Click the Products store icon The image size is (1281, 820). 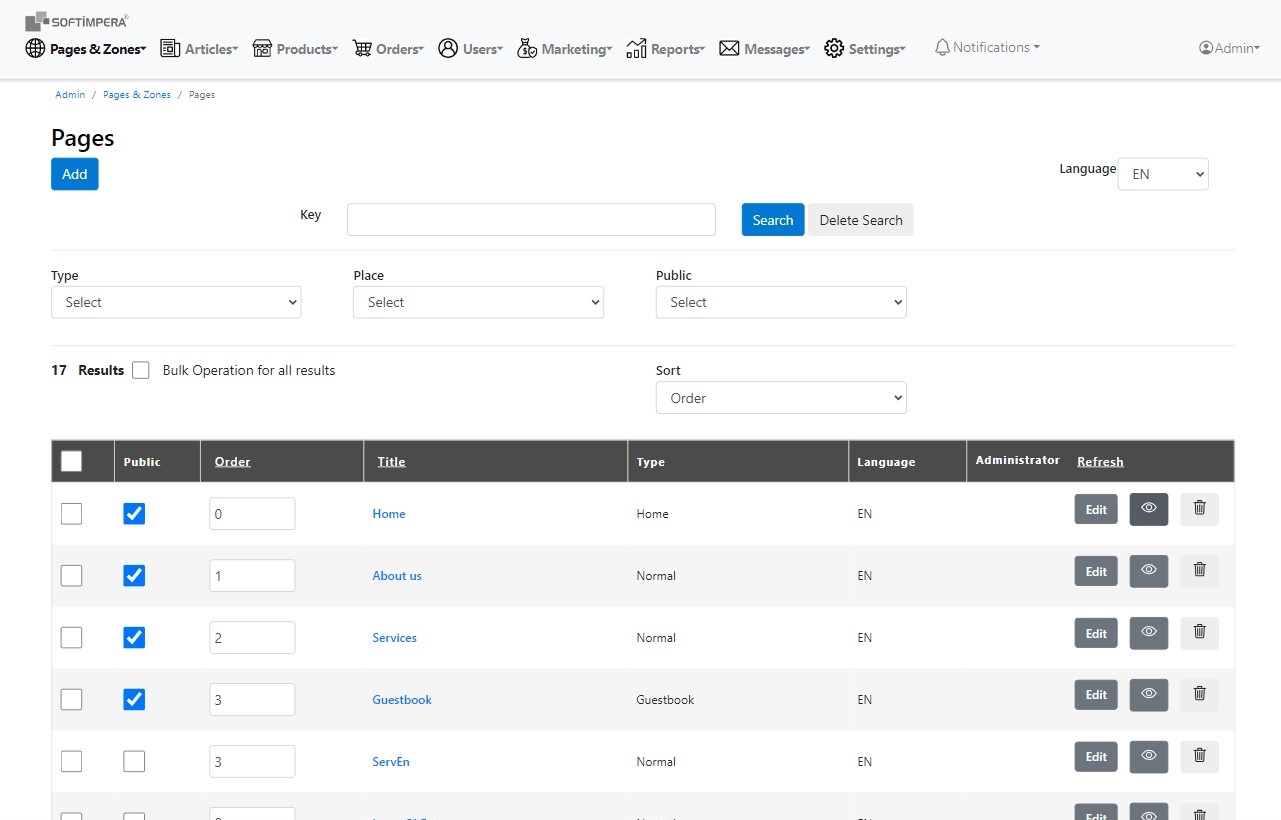pos(262,48)
